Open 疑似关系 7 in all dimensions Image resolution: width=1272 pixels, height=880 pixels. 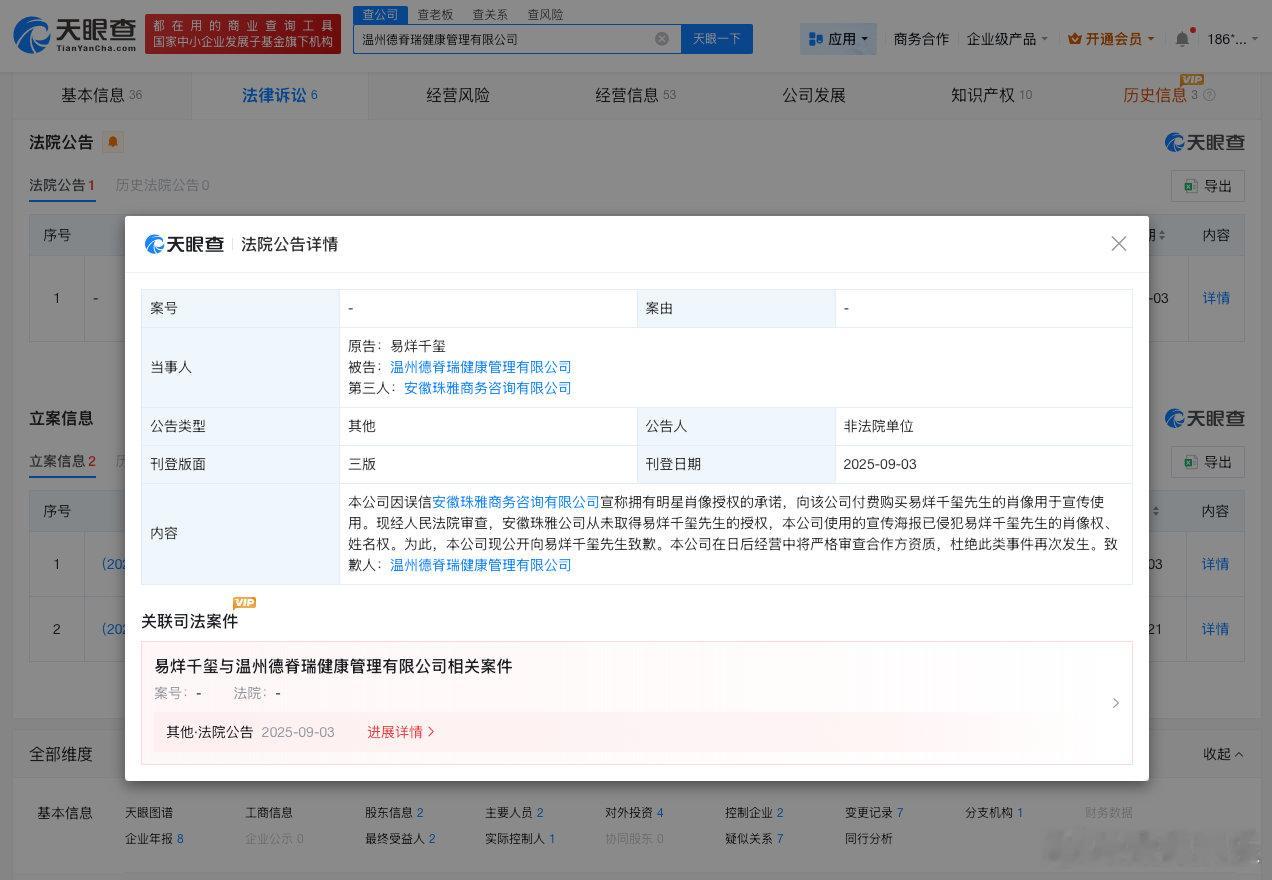pos(754,839)
